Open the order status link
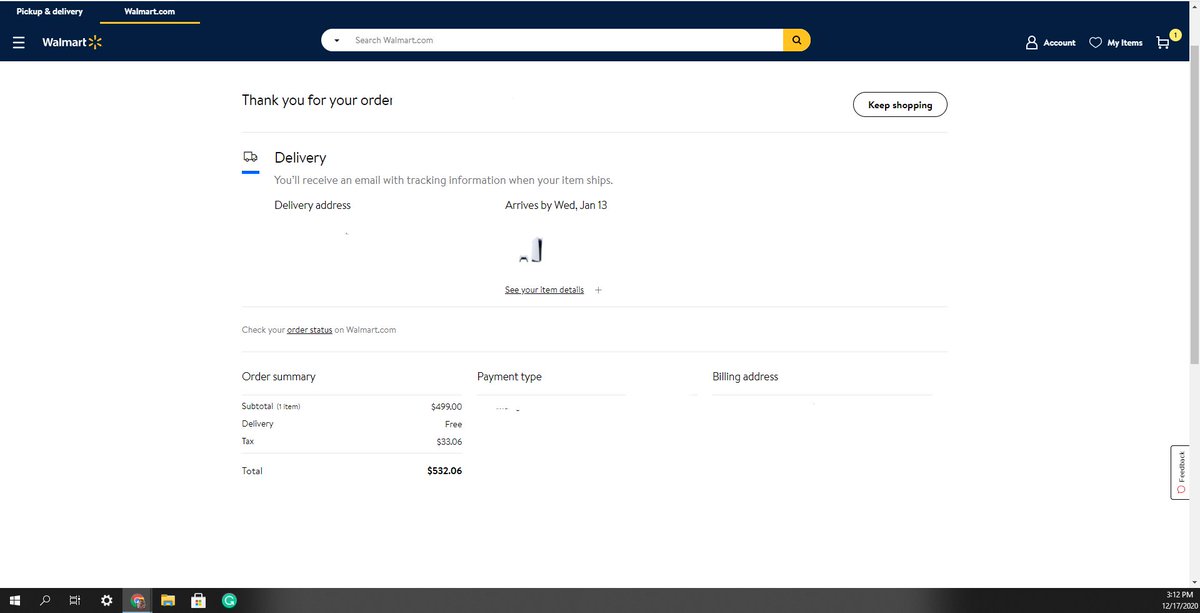 [x=309, y=330]
